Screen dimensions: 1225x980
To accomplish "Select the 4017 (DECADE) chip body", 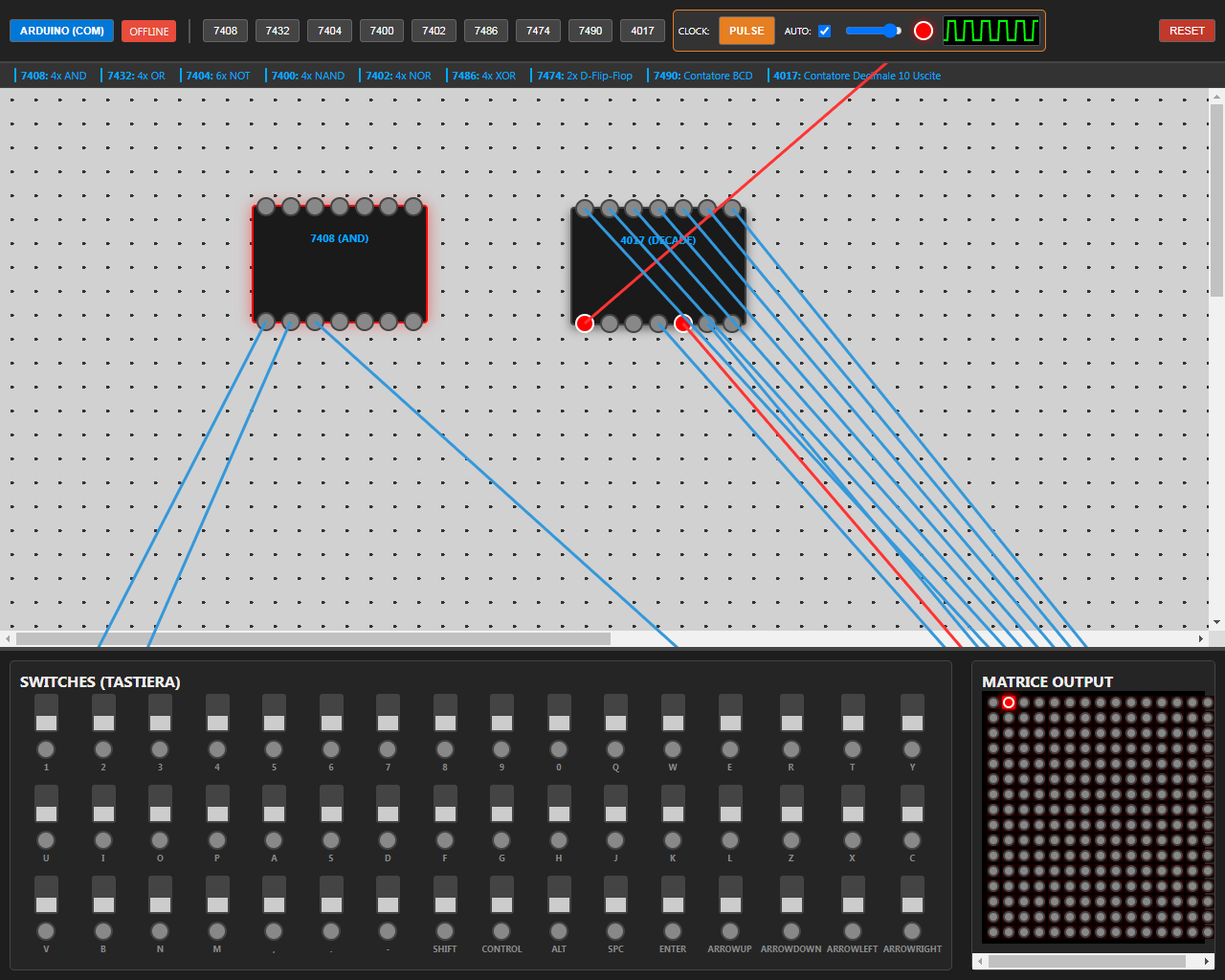I will click(x=658, y=278).
